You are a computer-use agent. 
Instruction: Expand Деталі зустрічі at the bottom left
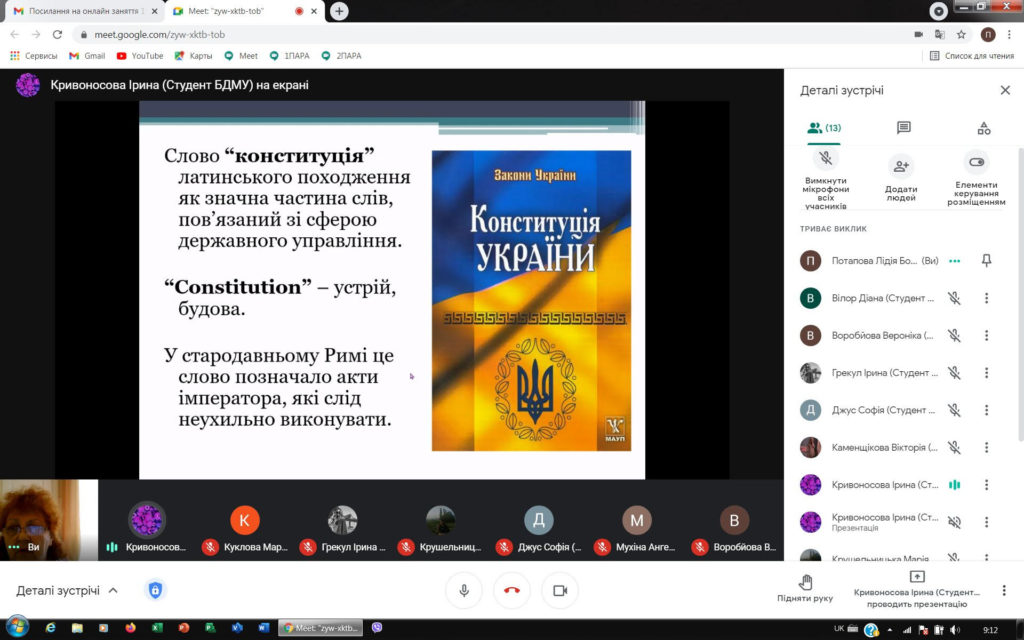67,590
